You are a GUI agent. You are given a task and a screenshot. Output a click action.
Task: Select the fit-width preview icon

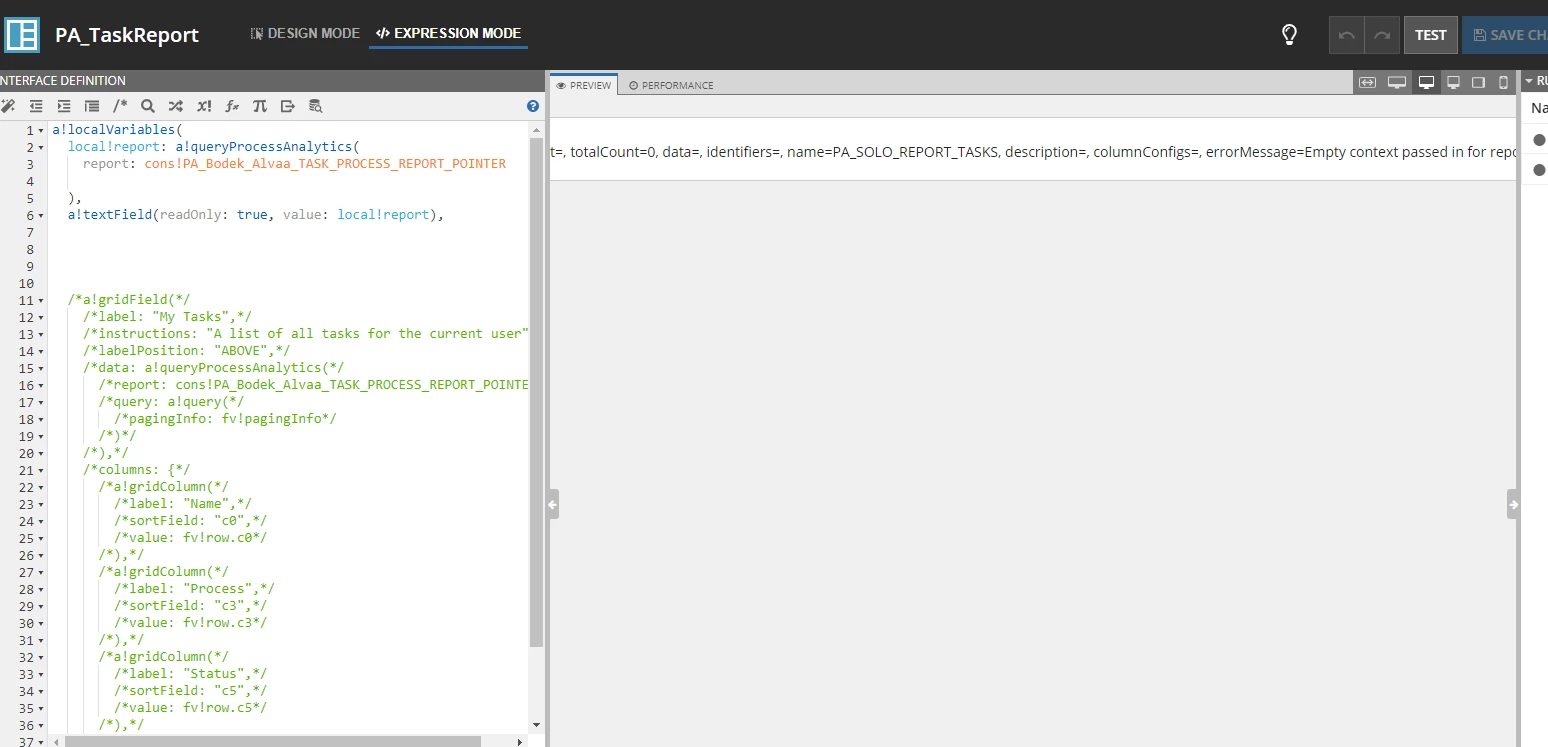tap(1368, 83)
